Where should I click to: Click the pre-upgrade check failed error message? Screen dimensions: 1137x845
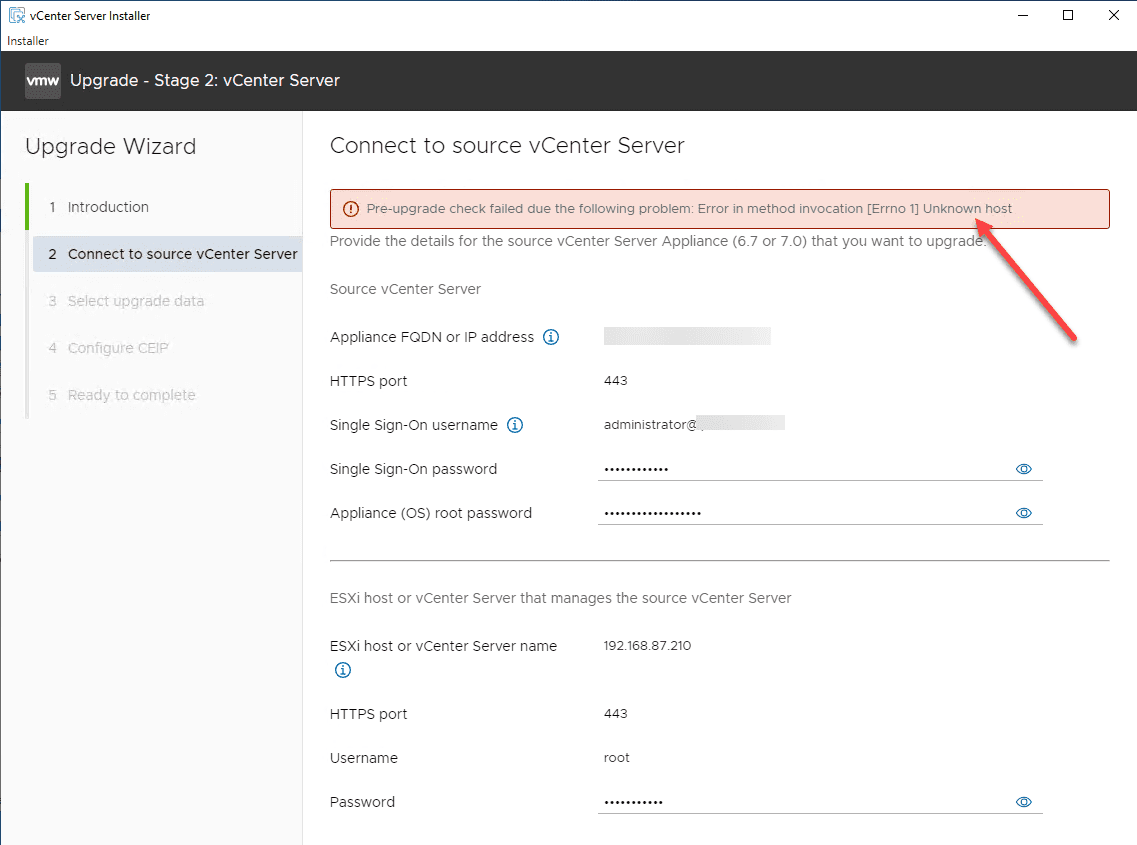tap(689, 209)
